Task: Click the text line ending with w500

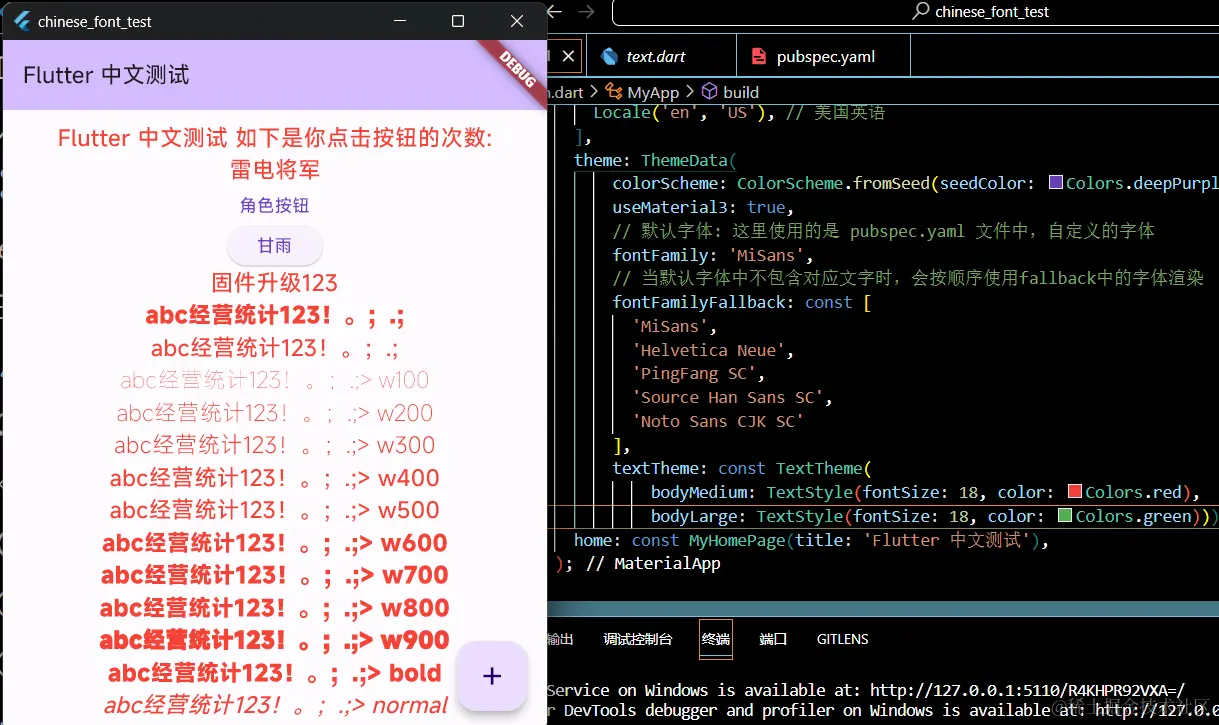Action: click(275, 510)
